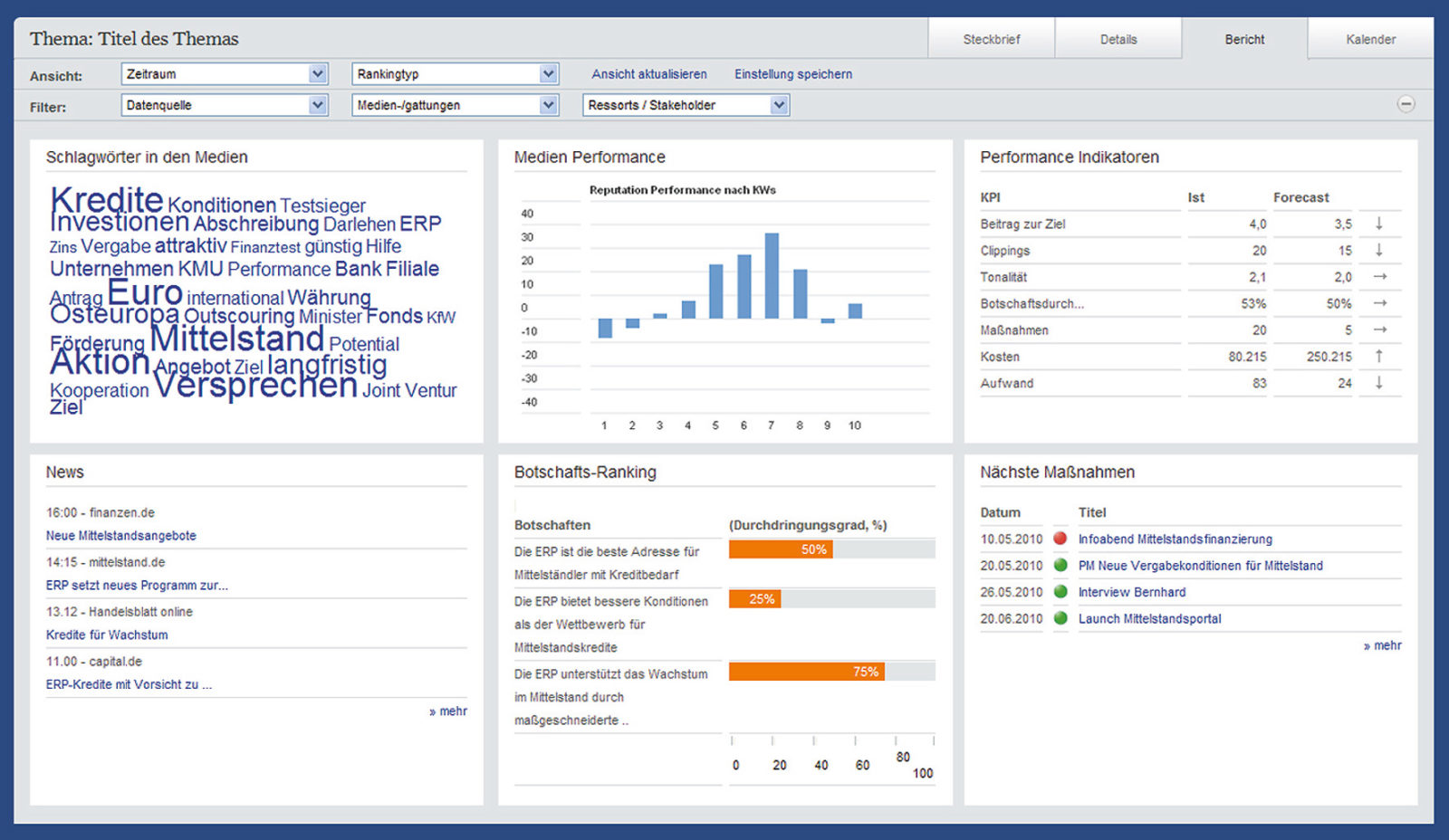Click the 25% orange progress bar
The width and height of the screenshot is (1449, 840).
click(x=754, y=599)
